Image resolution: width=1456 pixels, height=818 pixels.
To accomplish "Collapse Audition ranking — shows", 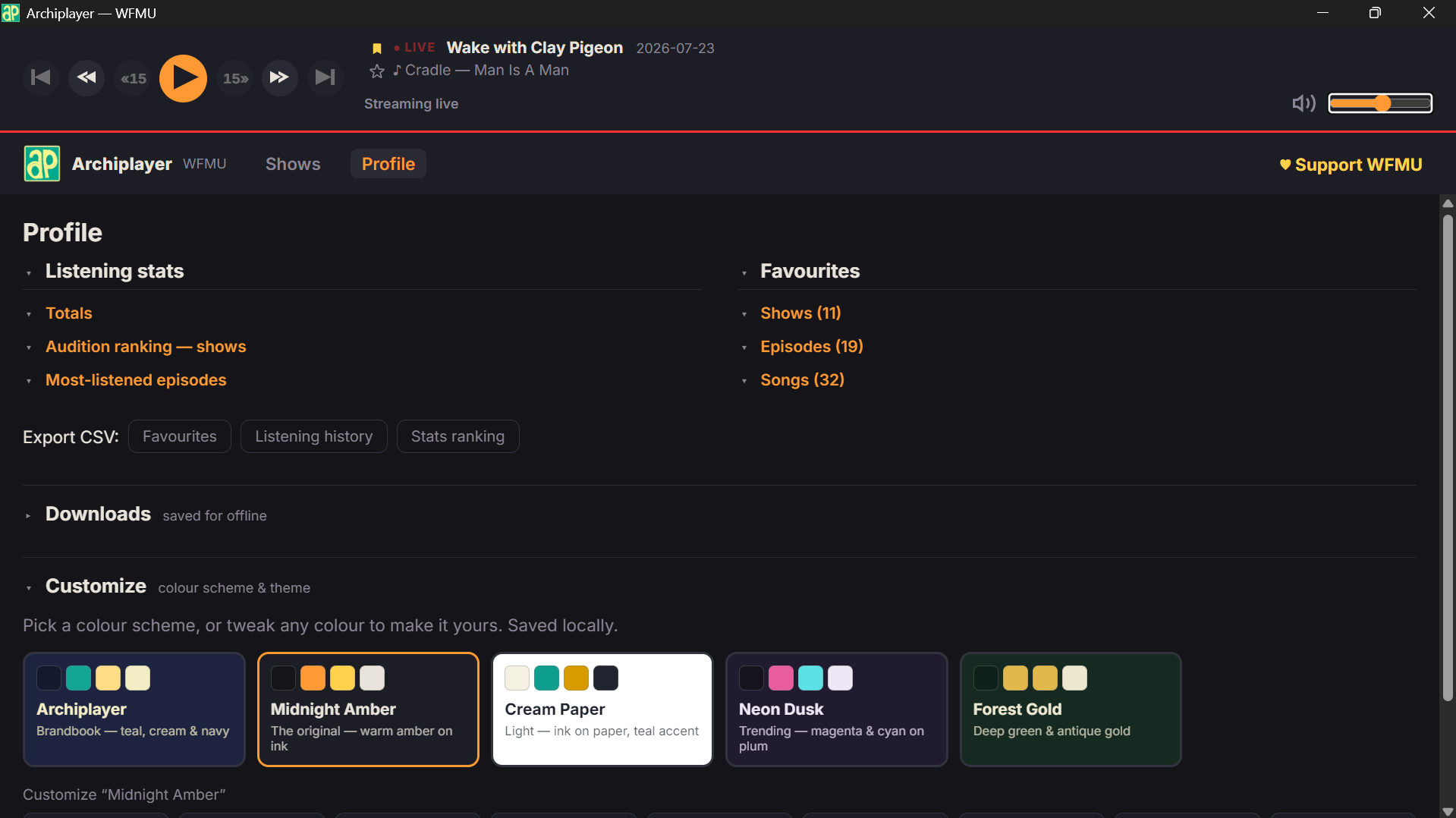I will 145,347.
